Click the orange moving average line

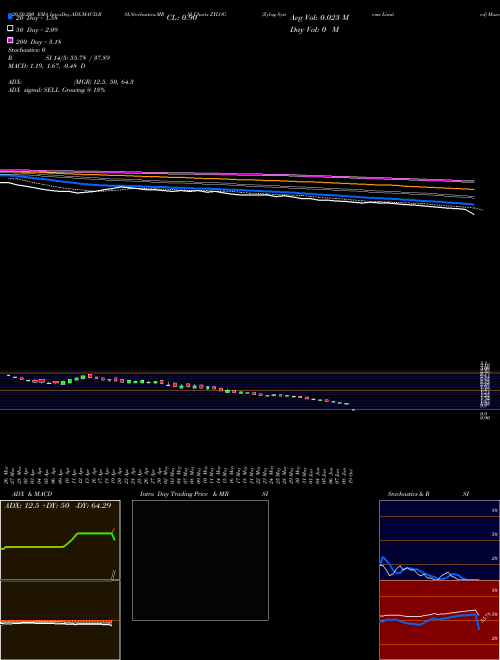(x=237, y=180)
